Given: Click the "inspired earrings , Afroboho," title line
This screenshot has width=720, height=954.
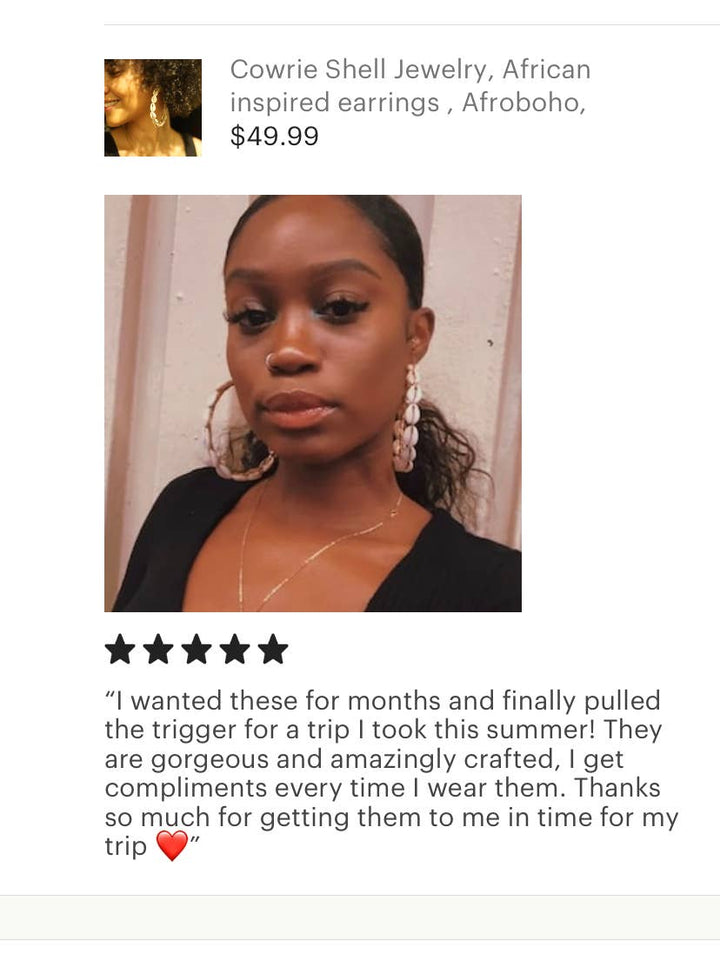Looking at the screenshot, I should tap(407, 102).
